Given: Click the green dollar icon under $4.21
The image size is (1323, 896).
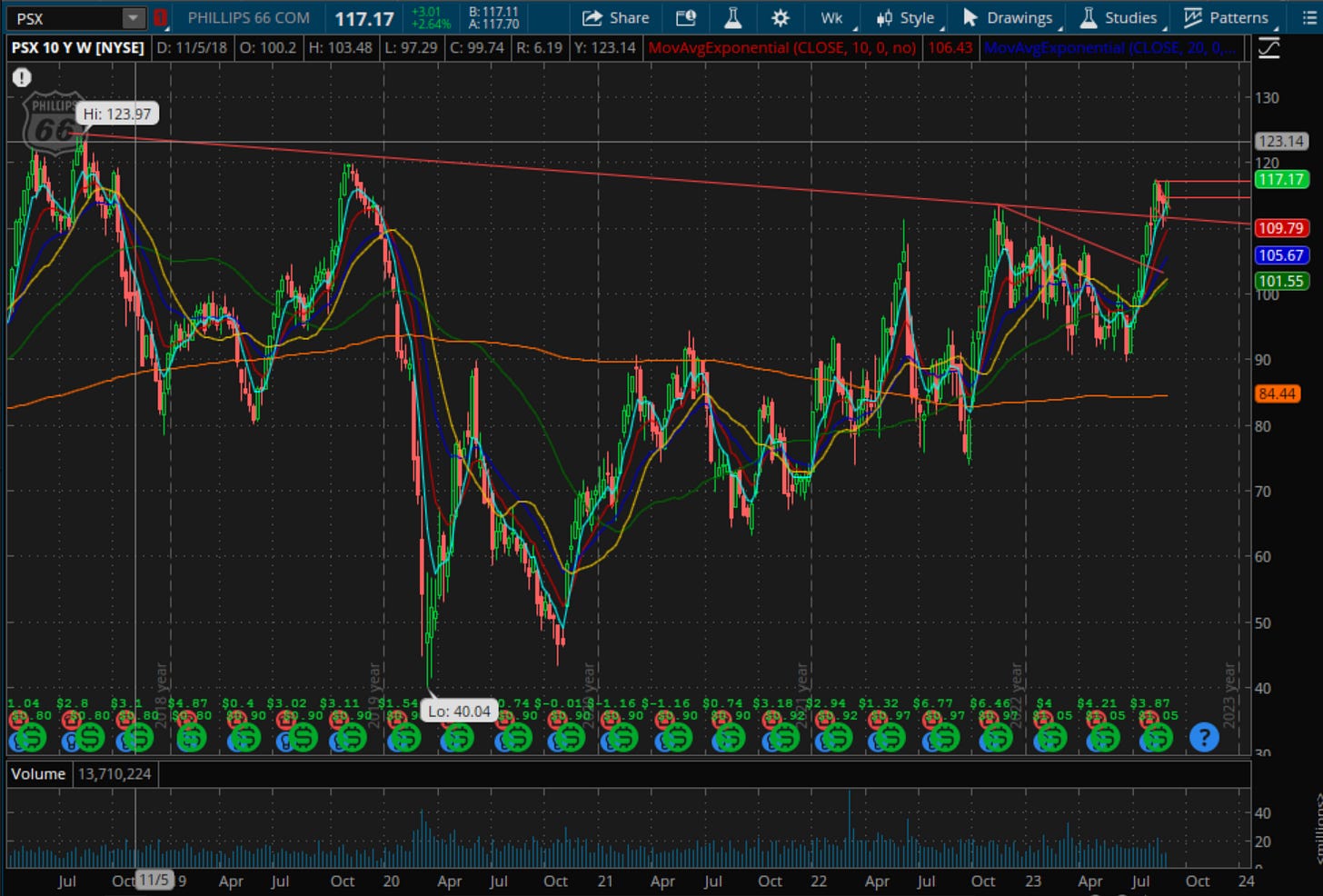Looking at the screenshot, I should pyautogui.click(x=1105, y=737).
